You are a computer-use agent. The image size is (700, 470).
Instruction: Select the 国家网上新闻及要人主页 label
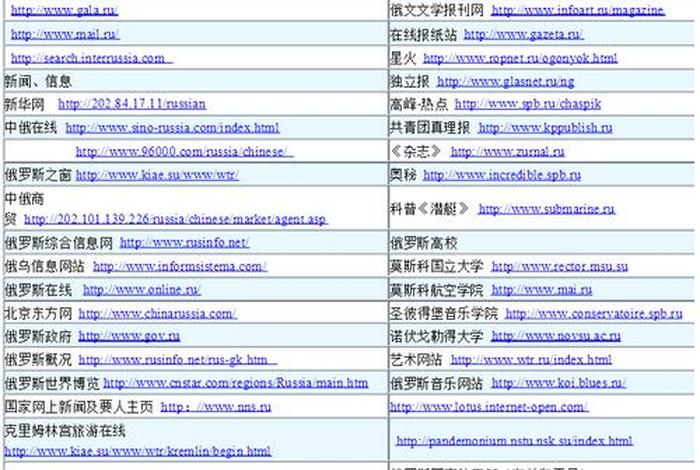click(79, 407)
